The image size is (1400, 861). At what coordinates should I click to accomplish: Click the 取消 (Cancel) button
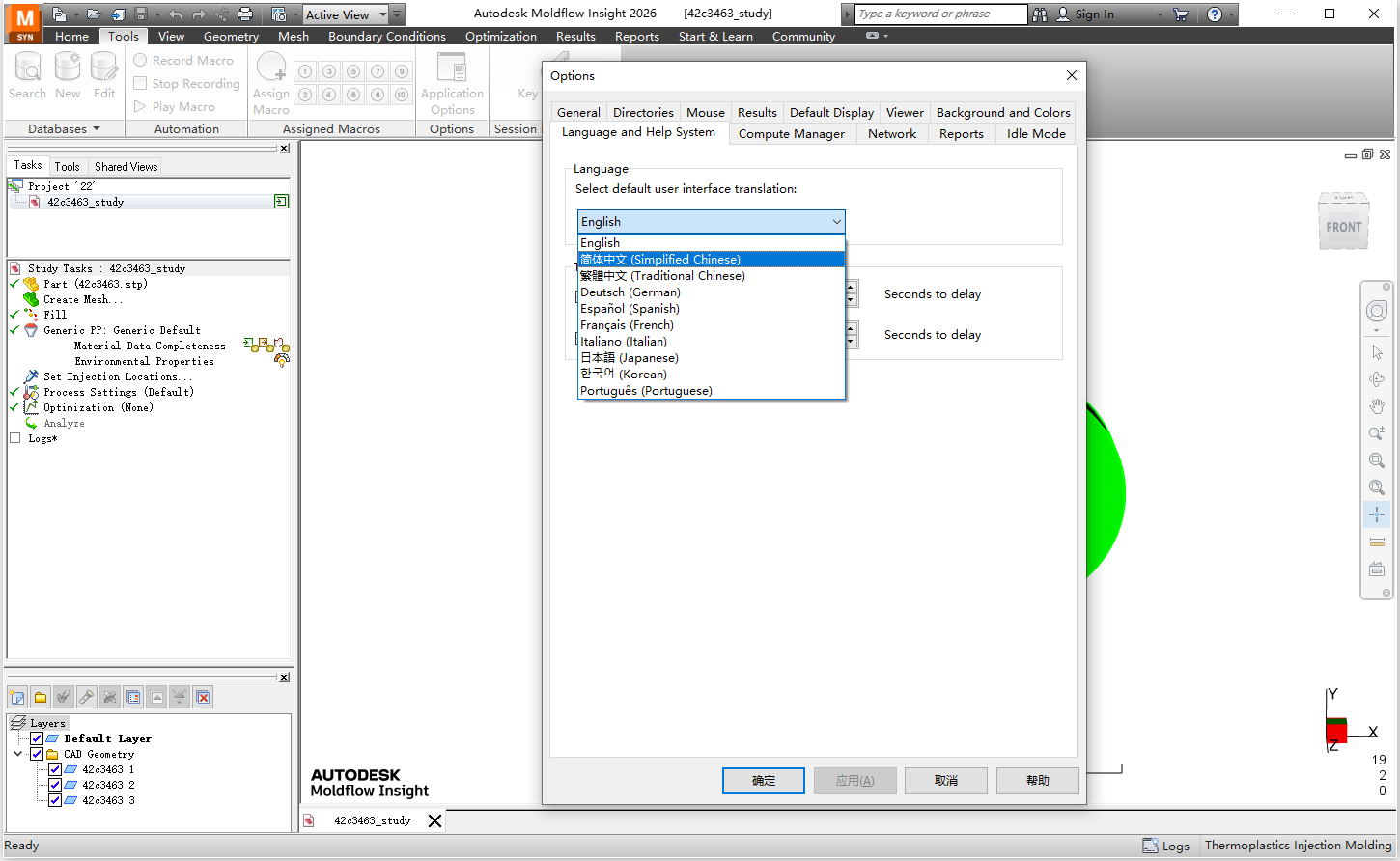coord(946,781)
